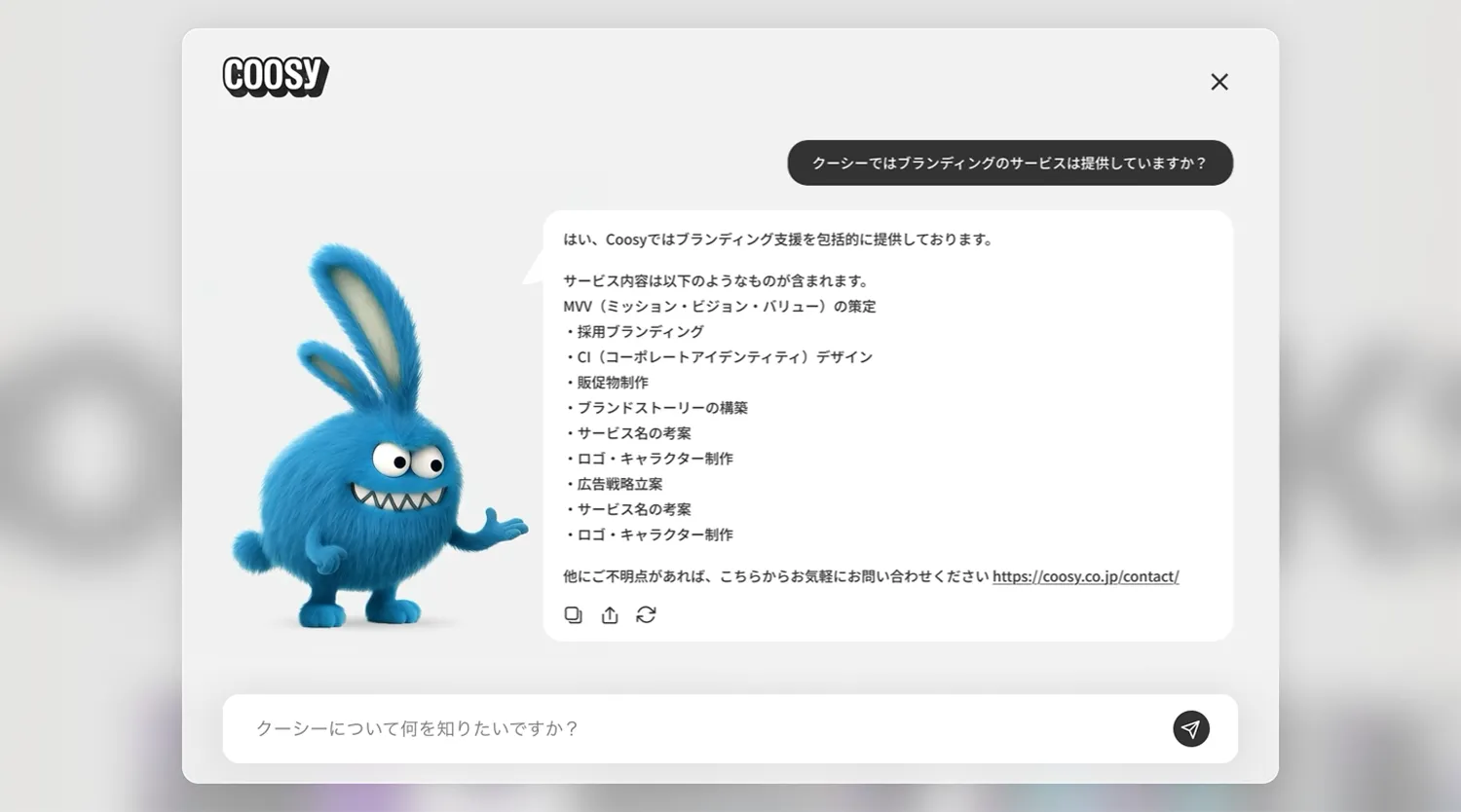Click the line はい、Coosyではブランディング支援を包括的に提供しております。
Image resolution: width=1461 pixels, height=812 pixels.
(779, 240)
